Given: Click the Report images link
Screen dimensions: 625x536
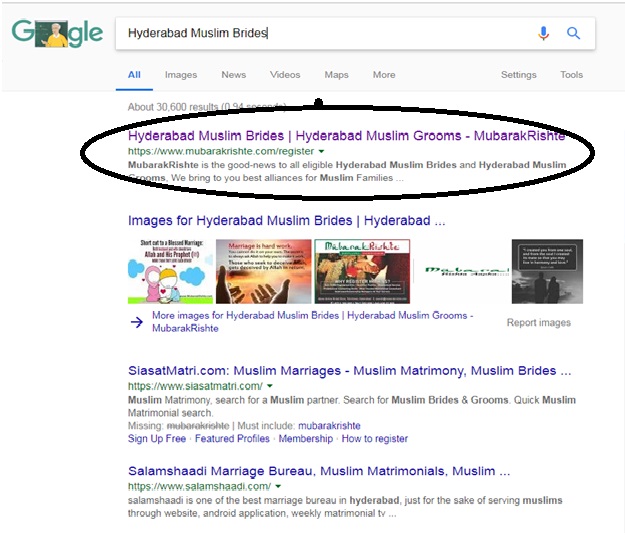Looking at the screenshot, I should (x=538, y=323).
